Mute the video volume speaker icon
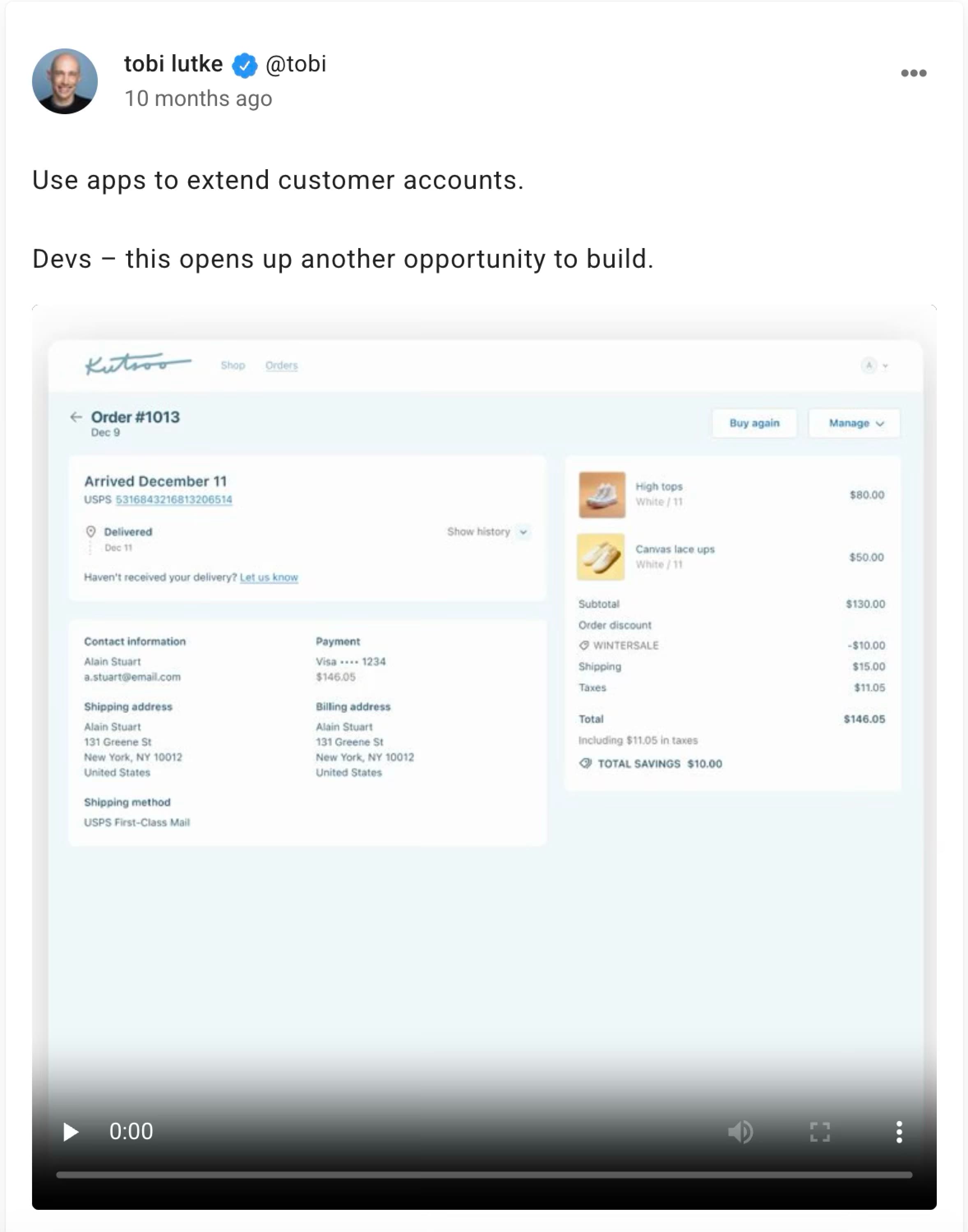This screenshot has width=968, height=1232. click(x=740, y=1132)
